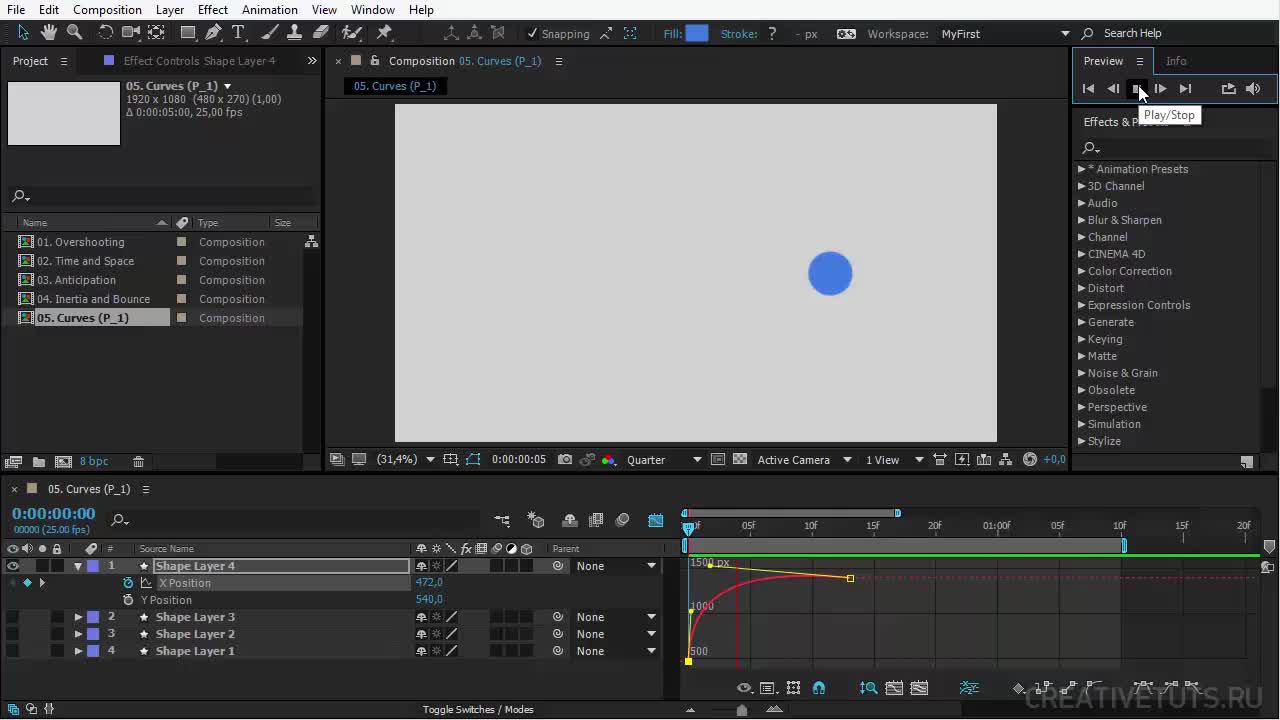Select the Rectangle shape tool
Screen dimensions: 1280x720
[188, 33]
